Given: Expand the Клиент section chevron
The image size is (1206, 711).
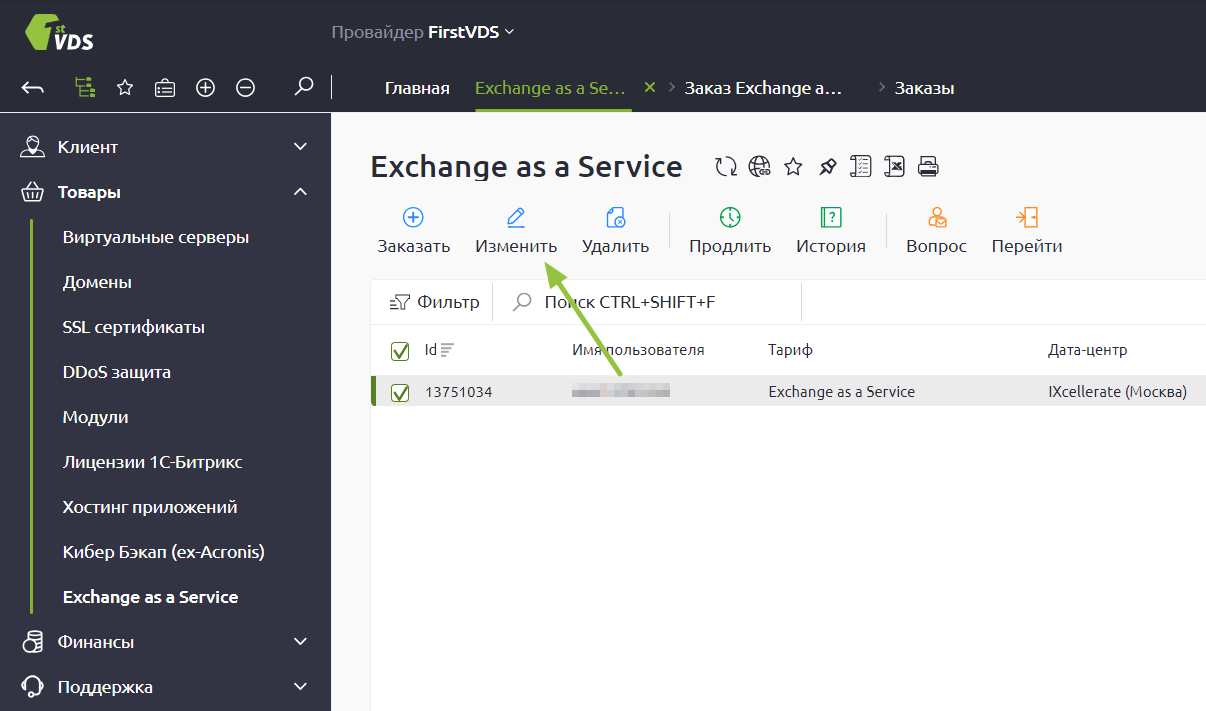Looking at the screenshot, I should pyautogui.click(x=300, y=147).
